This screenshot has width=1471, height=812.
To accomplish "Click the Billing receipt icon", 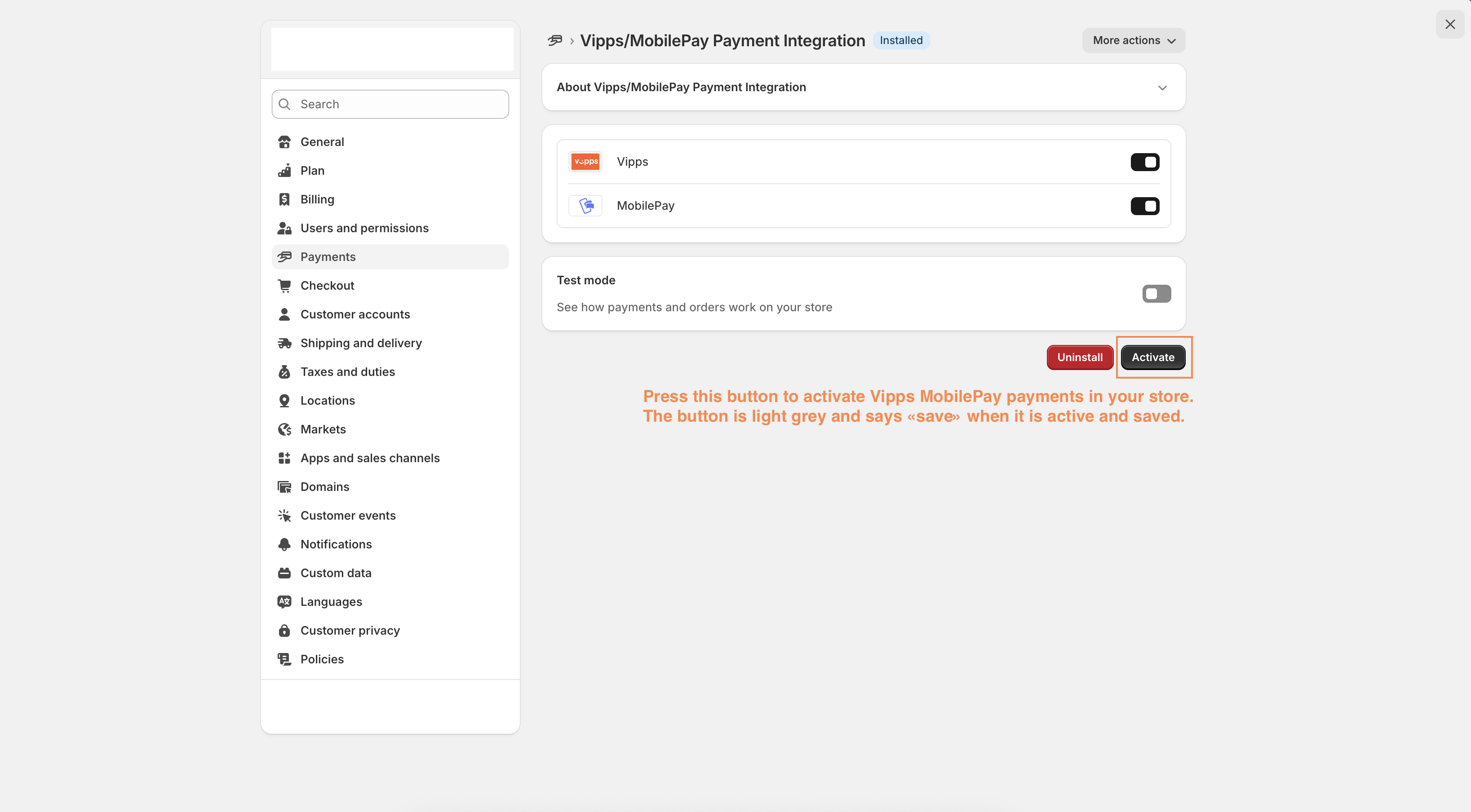I will click(284, 200).
